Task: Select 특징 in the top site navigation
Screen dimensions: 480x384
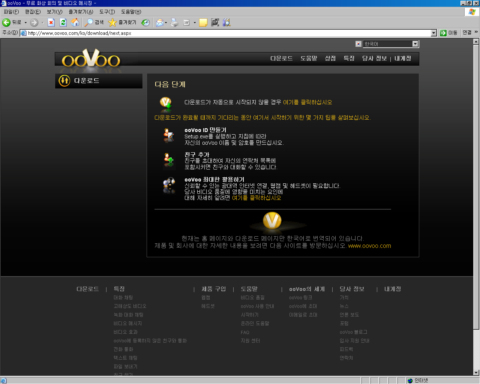Action: [349, 58]
